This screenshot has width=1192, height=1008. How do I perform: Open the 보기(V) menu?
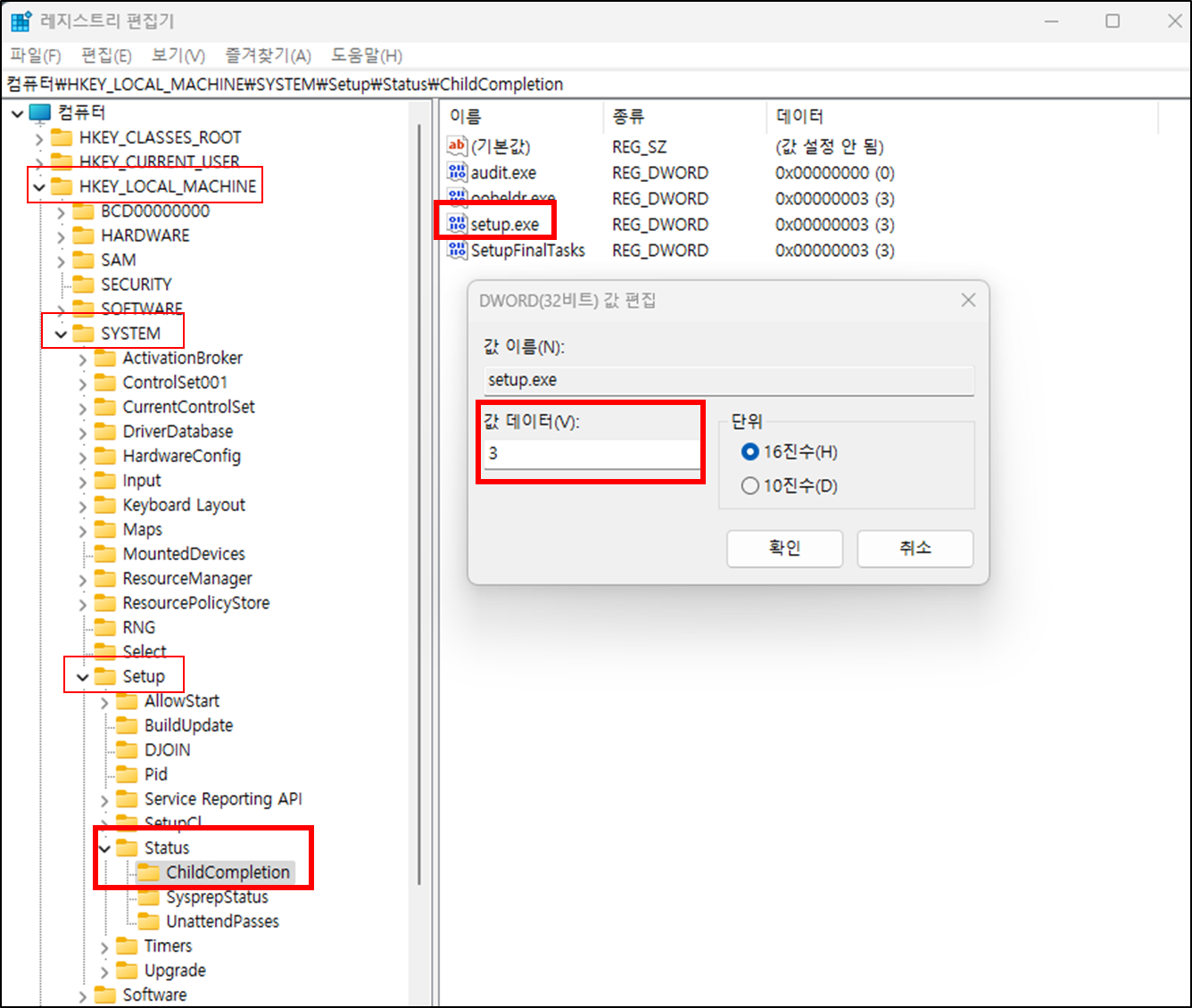[x=178, y=55]
